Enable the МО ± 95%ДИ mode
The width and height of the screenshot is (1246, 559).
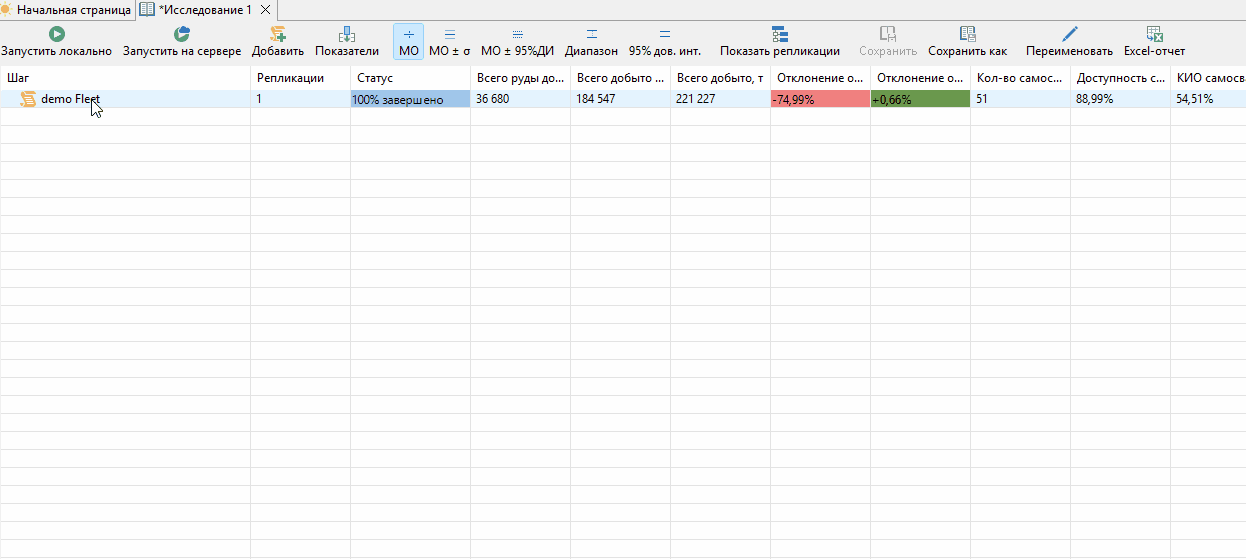517,42
